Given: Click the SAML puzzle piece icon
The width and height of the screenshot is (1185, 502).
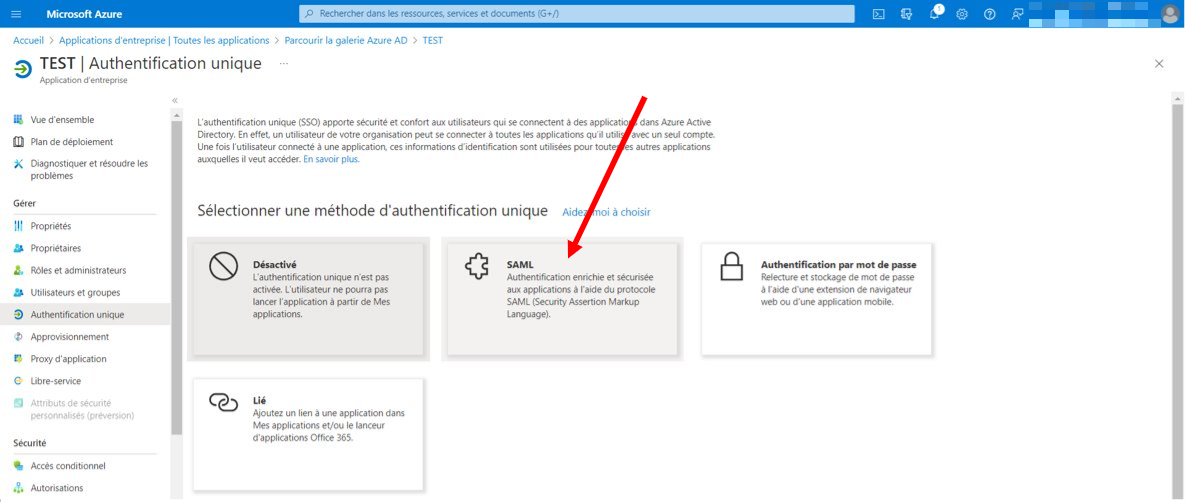Looking at the screenshot, I should click(476, 266).
